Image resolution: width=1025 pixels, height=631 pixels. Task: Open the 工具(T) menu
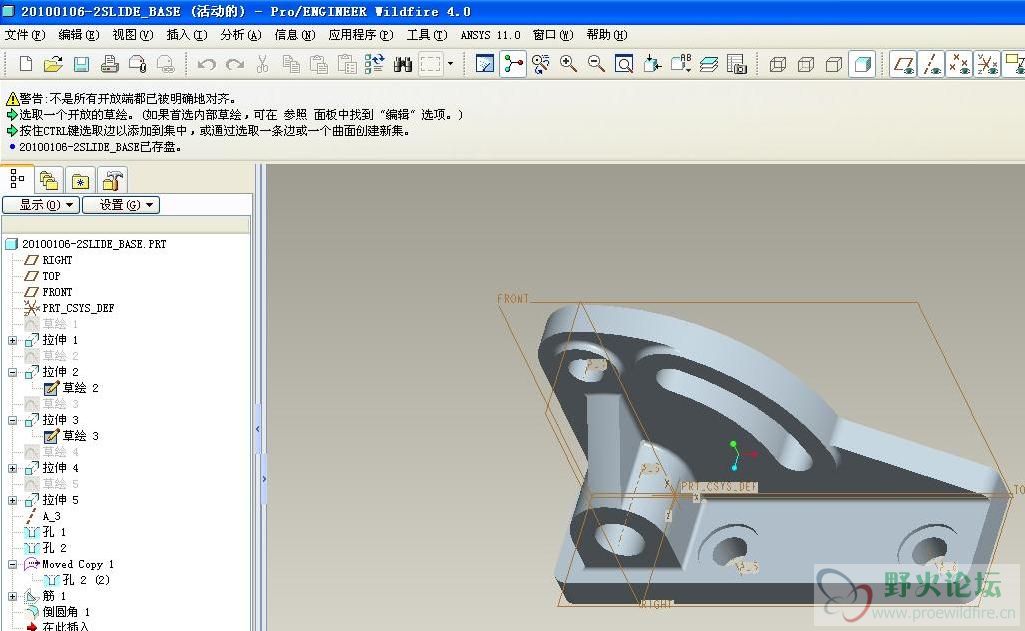(427, 35)
